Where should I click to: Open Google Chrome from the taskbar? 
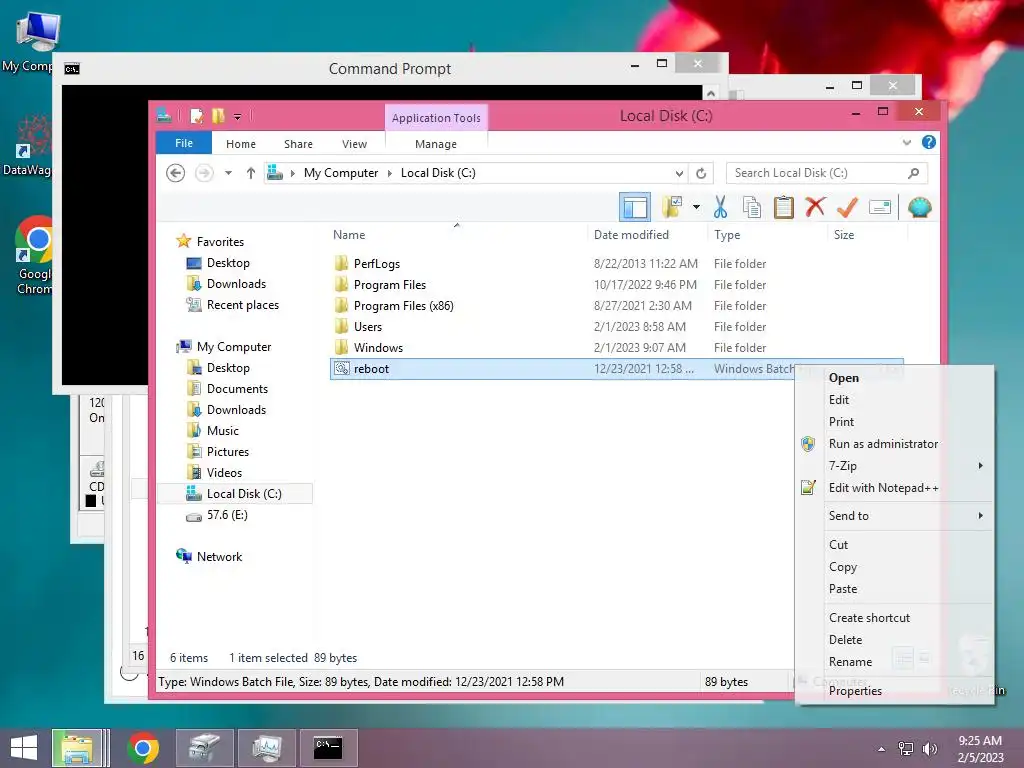coord(143,748)
